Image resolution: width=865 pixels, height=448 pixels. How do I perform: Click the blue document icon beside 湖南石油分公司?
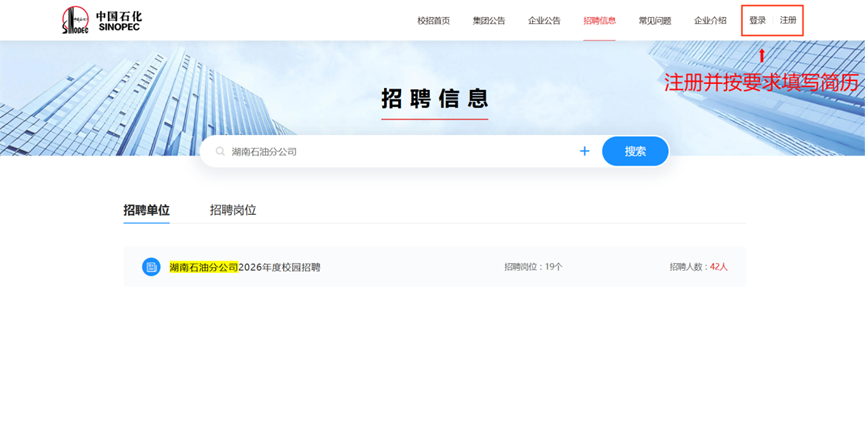pyautogui.click(x=151, y=267)
